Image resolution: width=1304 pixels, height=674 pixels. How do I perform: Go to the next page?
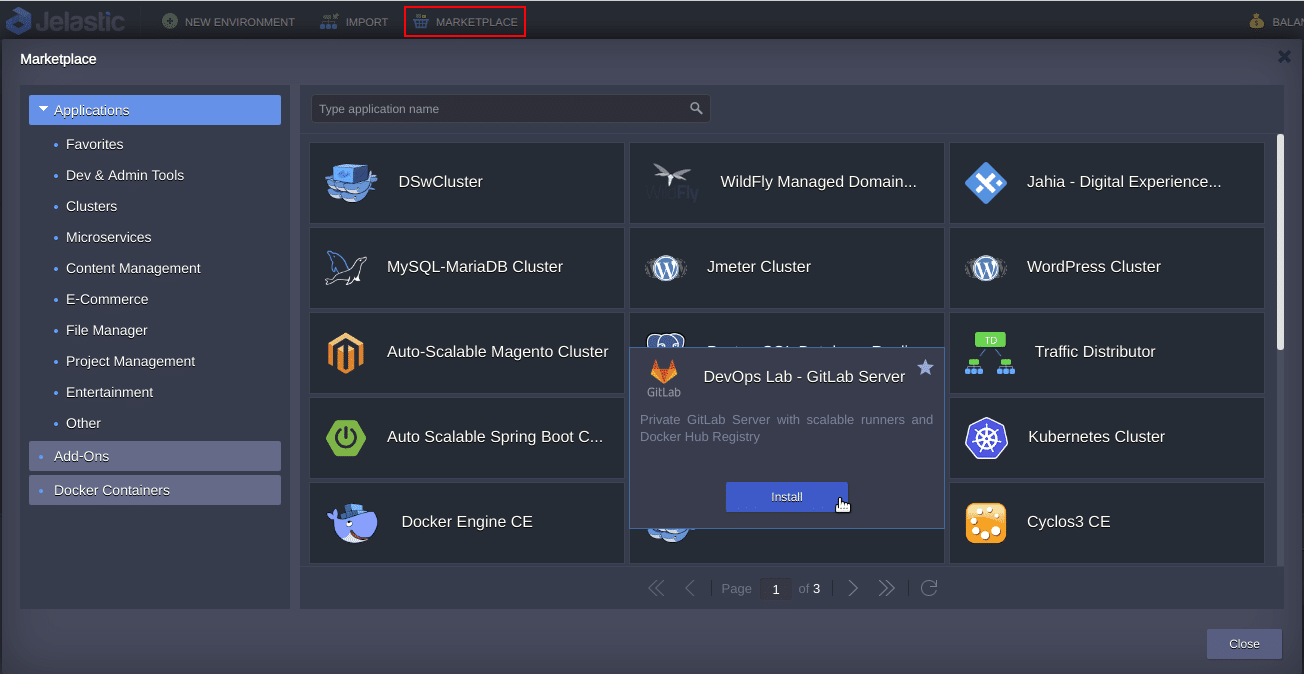[x=853, y=588]
